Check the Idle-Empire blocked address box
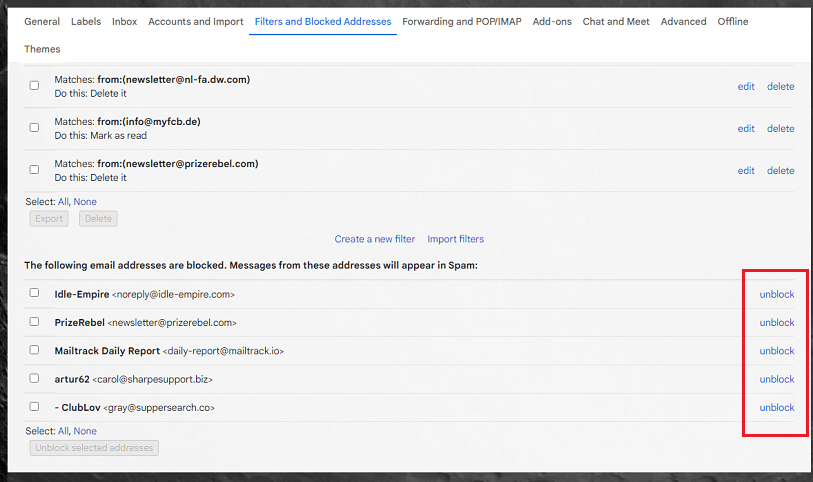 [34, 293]
